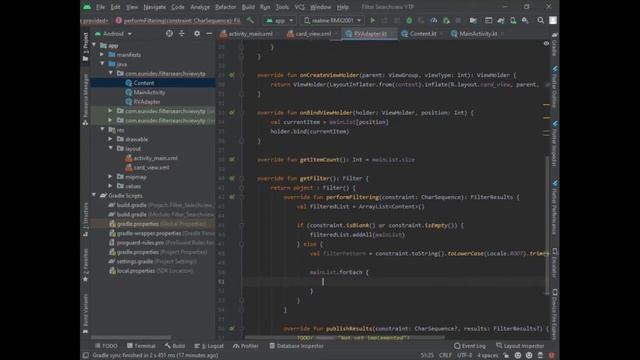The image size is (640, 360).
Task: Expand the values folder
Action: [110, 186]
